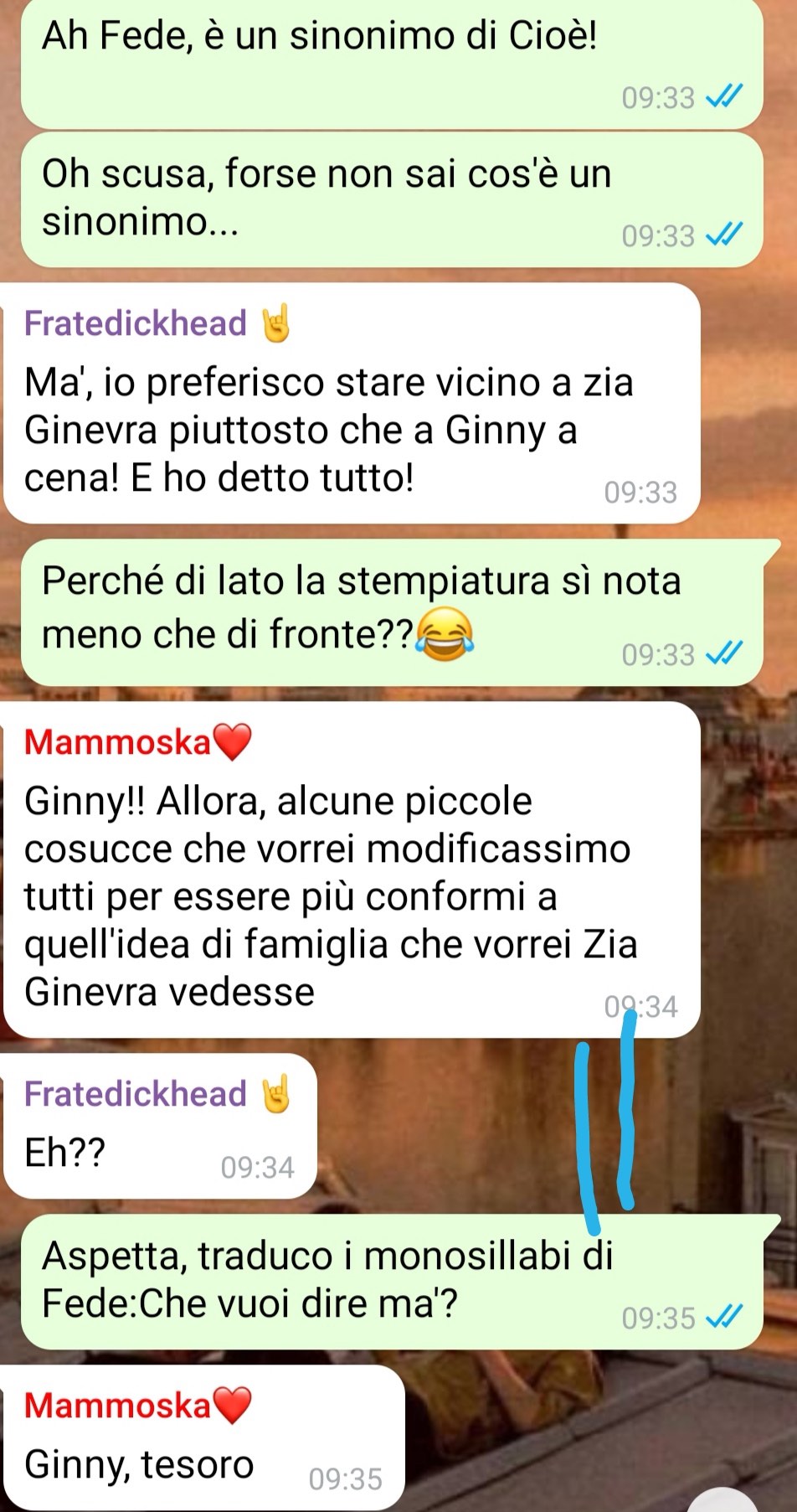Select the Eh?? message bubble
797x1512 pixels.
(161, 1126)
